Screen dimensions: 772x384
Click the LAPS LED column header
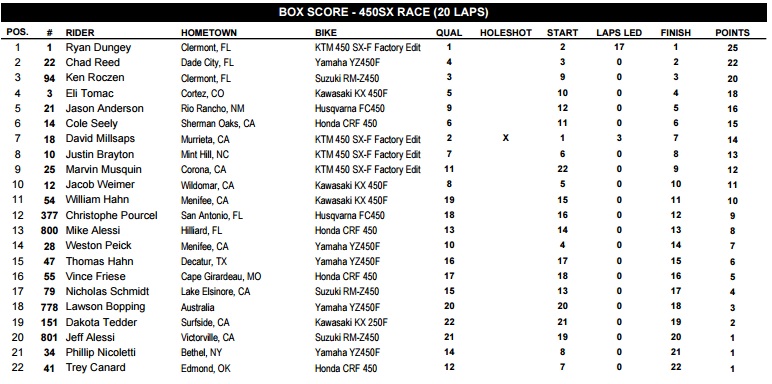[619, 33]
